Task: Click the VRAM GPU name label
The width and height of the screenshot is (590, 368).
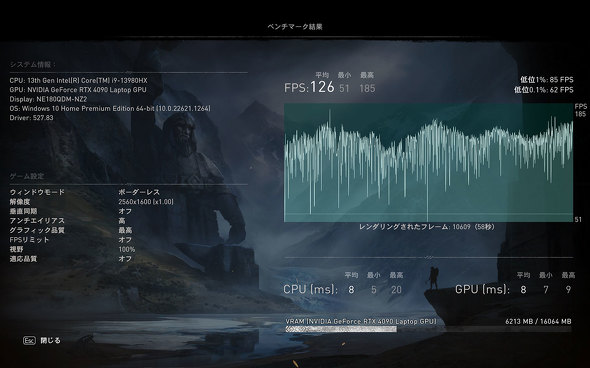Action: click(361, 321)
